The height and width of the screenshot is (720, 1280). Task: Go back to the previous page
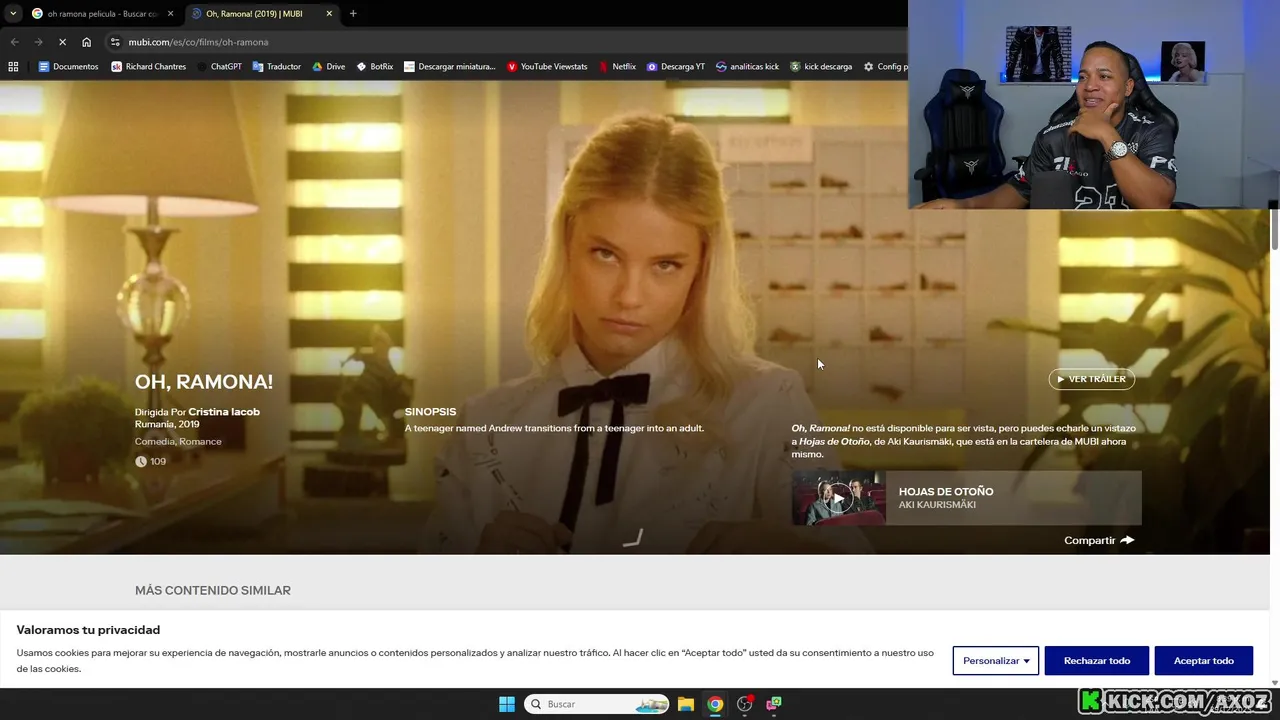(x=14, y=42)
